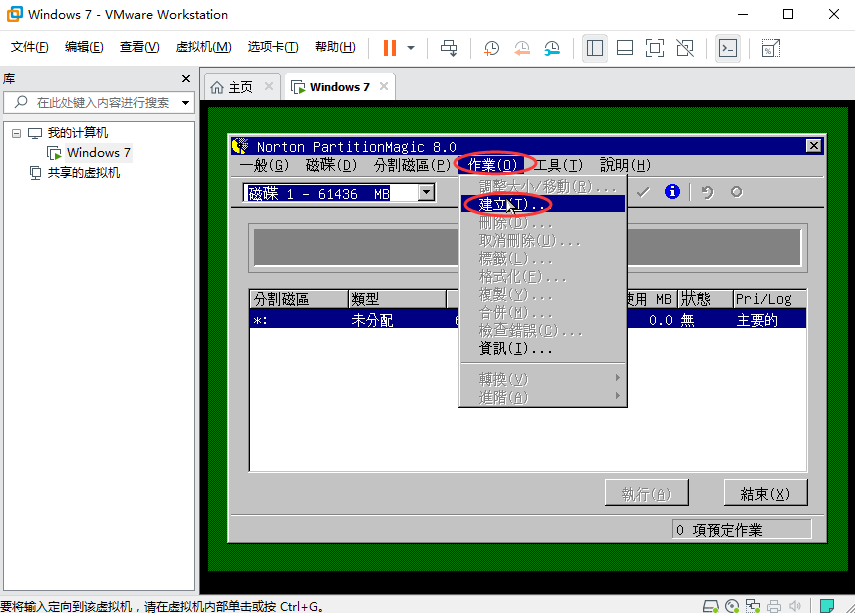Click the 主要的 cell
Image resolution: width=855 pixels, height=613 pixels.
coord(757,320)
